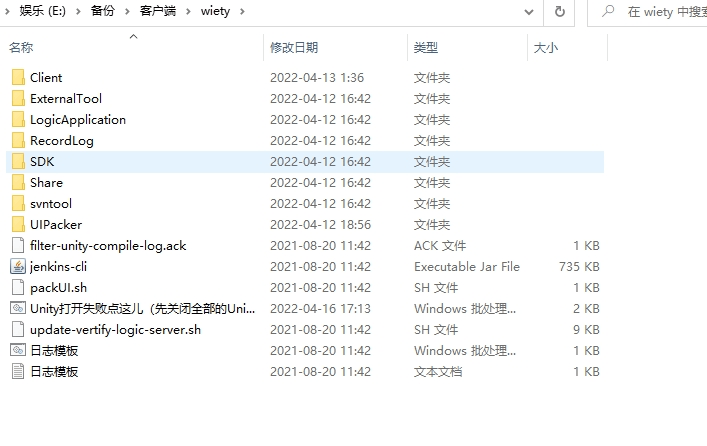
Task: Click the 2 KB size cell
Action: coord(586,308)
